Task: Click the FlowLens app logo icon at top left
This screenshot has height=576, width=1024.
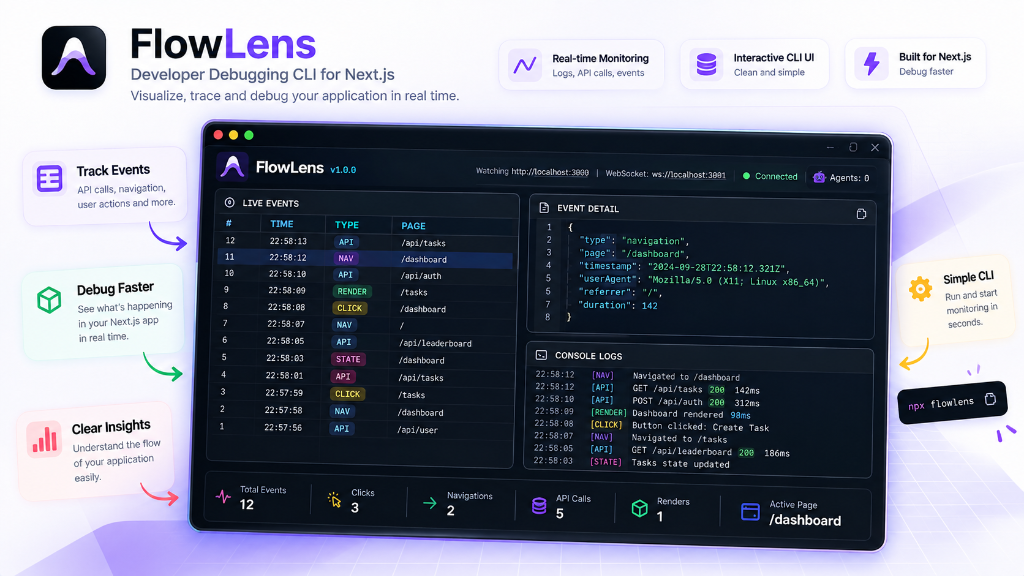Action: 74,57
